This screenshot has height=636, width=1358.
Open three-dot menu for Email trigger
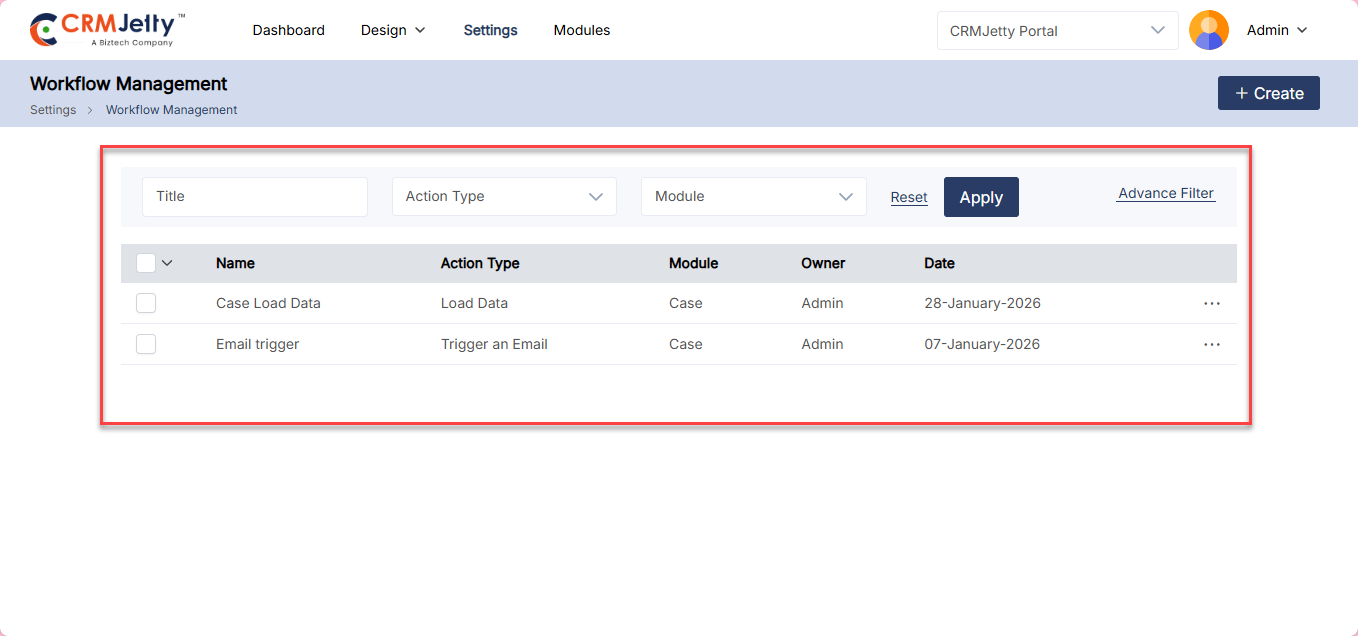(x=1211, y=344)
